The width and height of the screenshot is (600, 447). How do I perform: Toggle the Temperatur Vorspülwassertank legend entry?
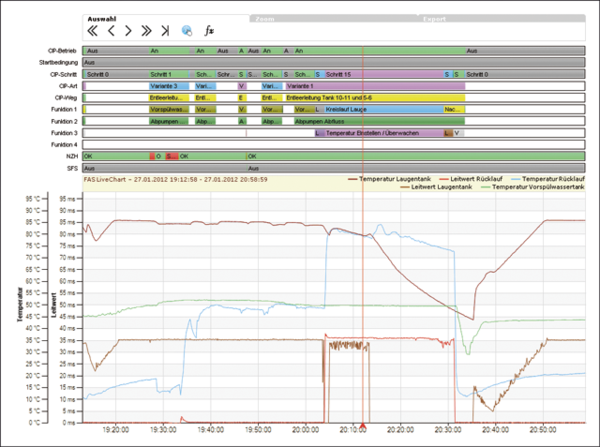tap(533, 187)
